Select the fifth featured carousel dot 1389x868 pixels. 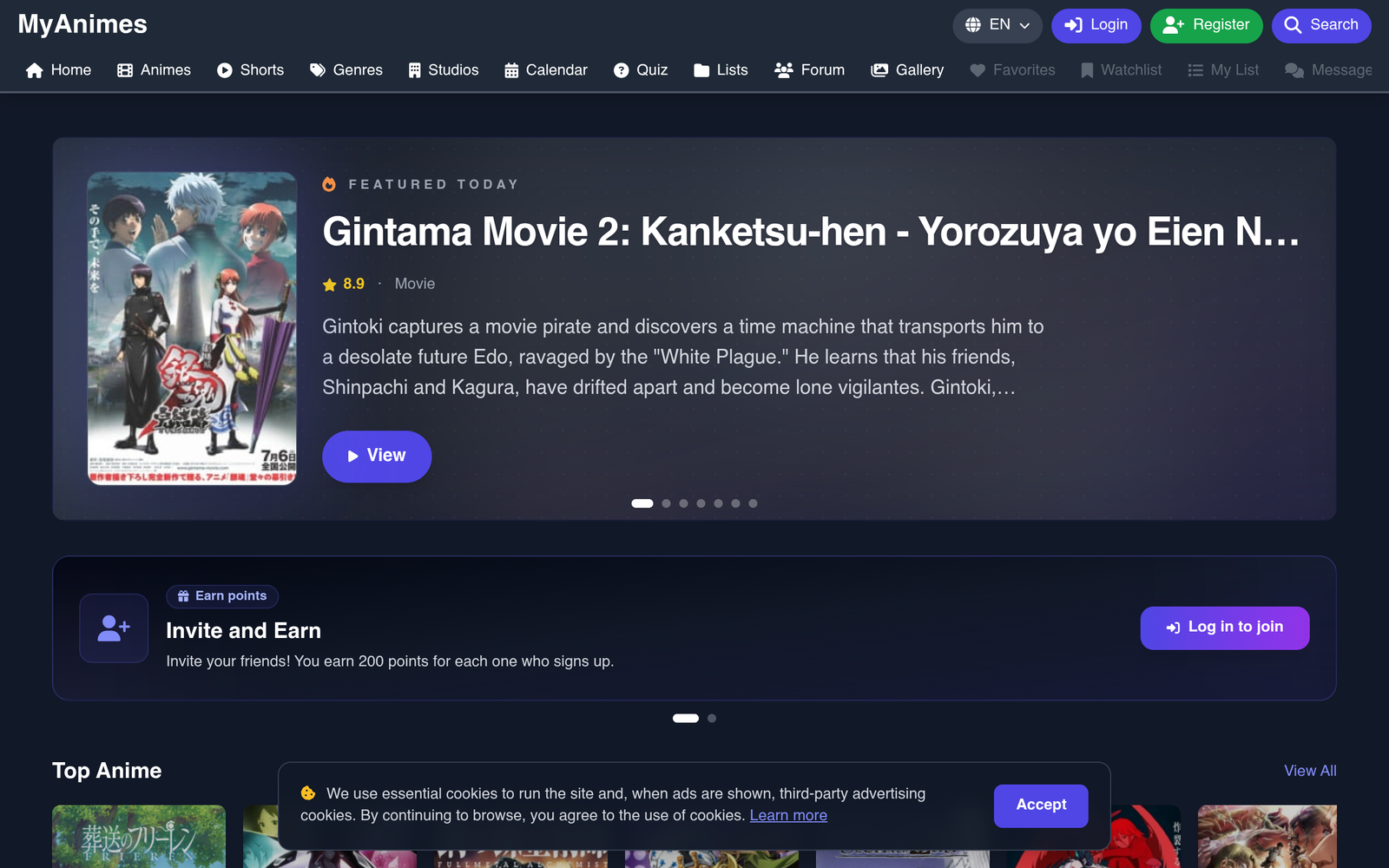[718, 503]
